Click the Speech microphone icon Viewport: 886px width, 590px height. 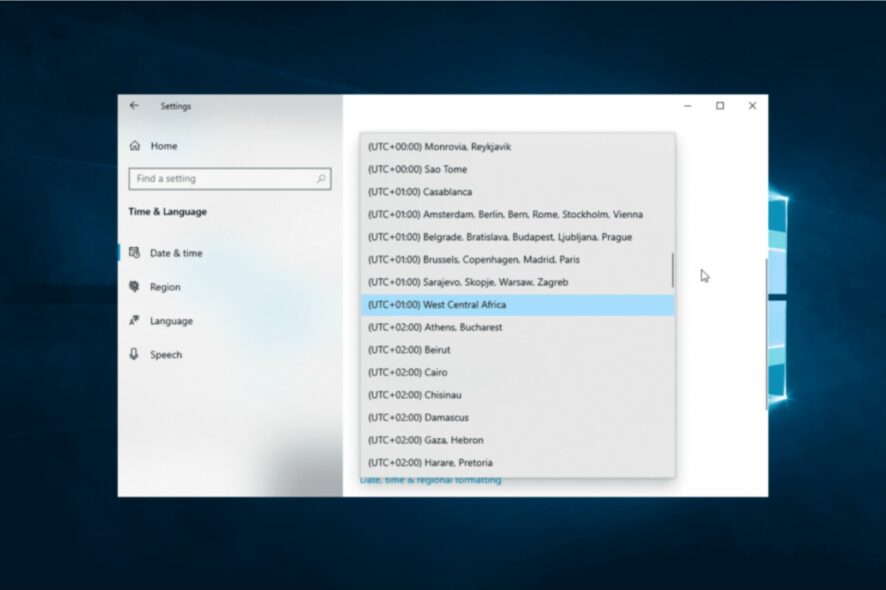click(x=134, y=354)
